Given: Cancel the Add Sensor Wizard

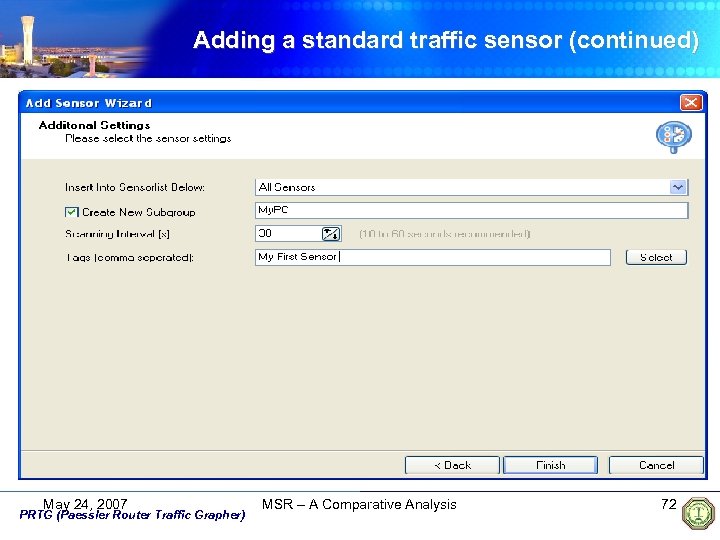Looking at the screenshot, I should [656, 465].
